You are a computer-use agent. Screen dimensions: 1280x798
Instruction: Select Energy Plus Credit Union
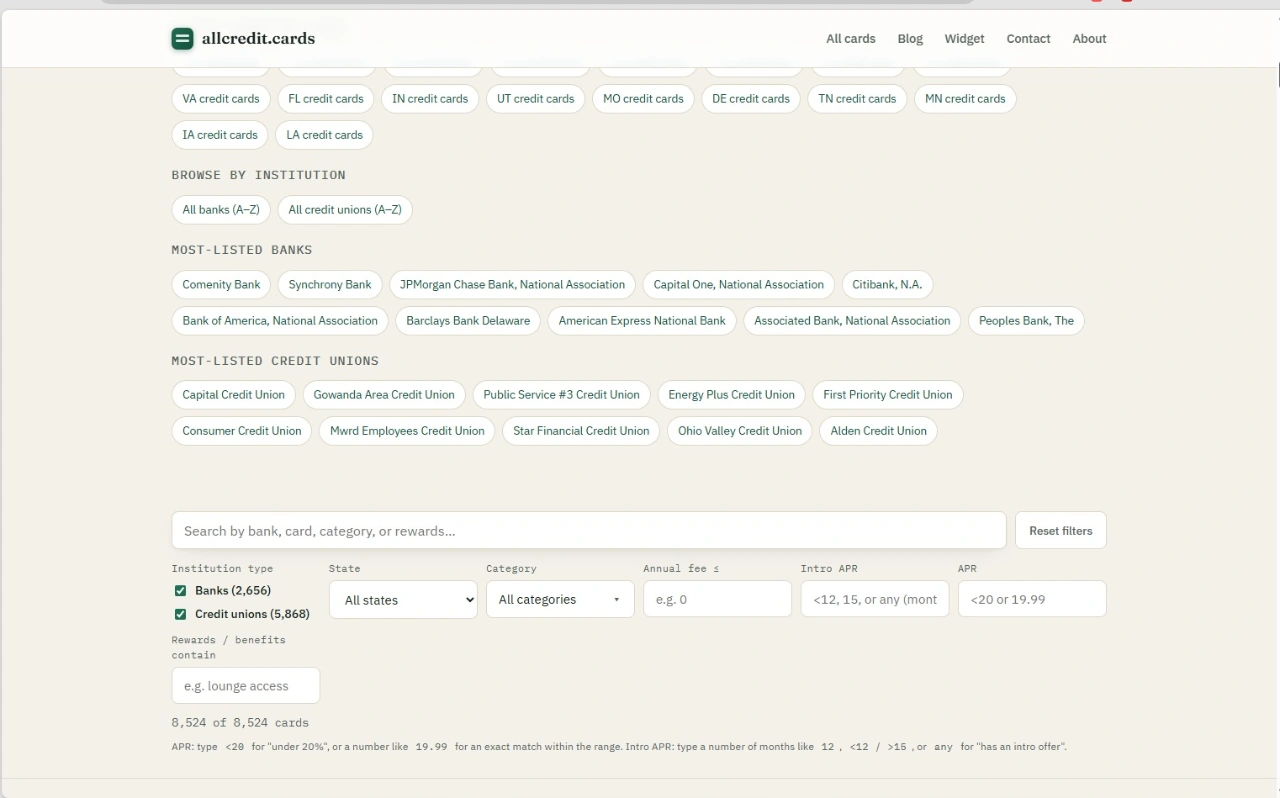coord(731,395)
